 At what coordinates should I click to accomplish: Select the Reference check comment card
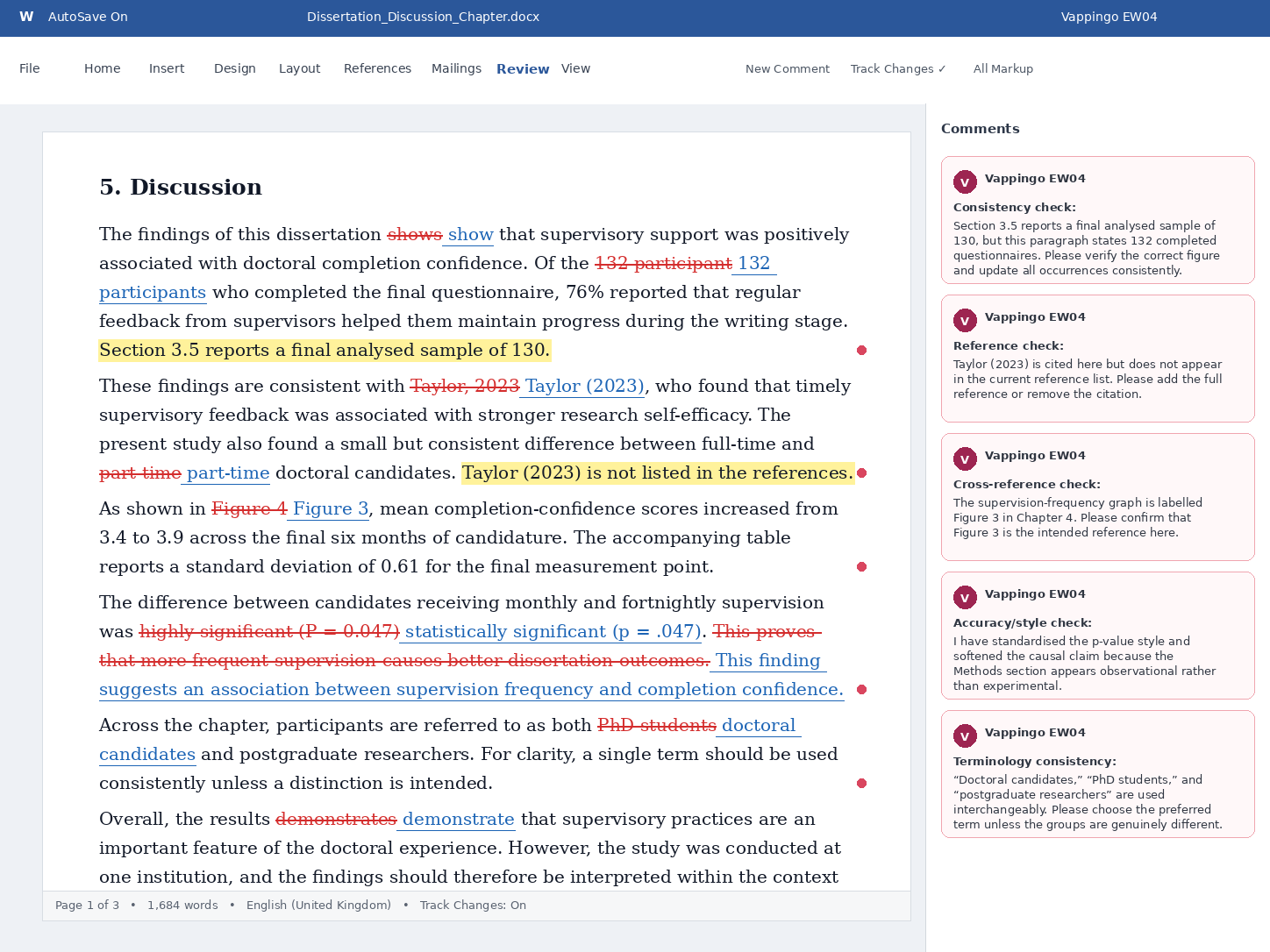[x=1097, y=359]
